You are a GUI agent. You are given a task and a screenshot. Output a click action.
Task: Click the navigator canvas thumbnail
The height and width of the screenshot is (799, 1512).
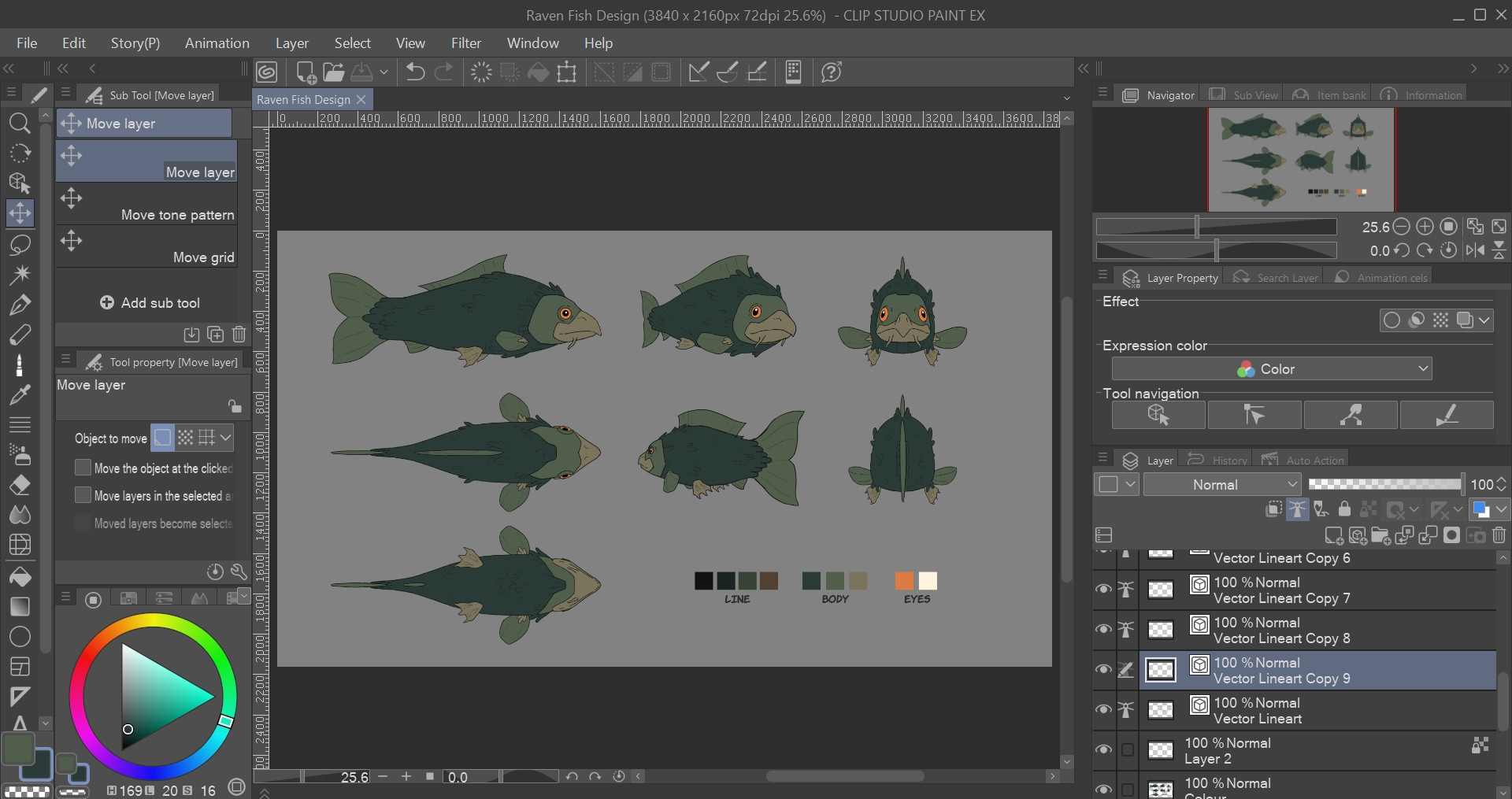1301,160
